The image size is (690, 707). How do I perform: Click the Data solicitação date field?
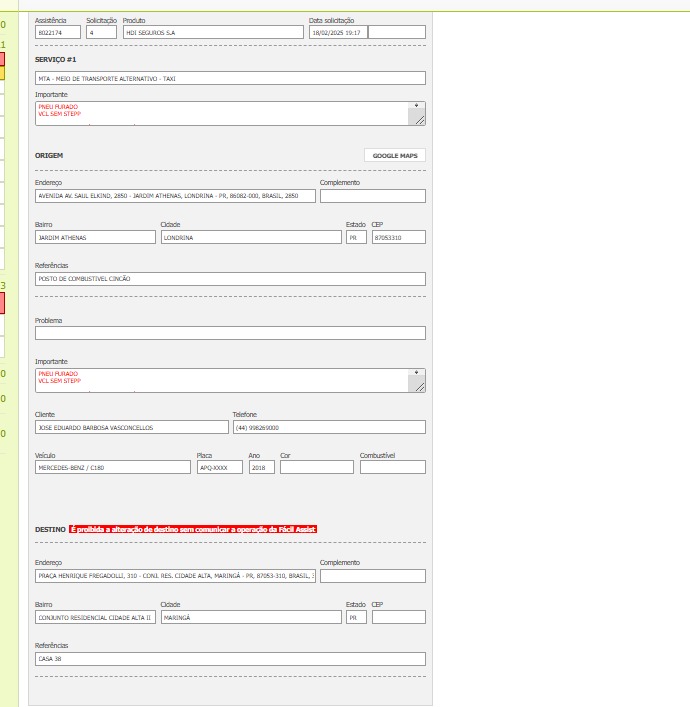[337, 32]
